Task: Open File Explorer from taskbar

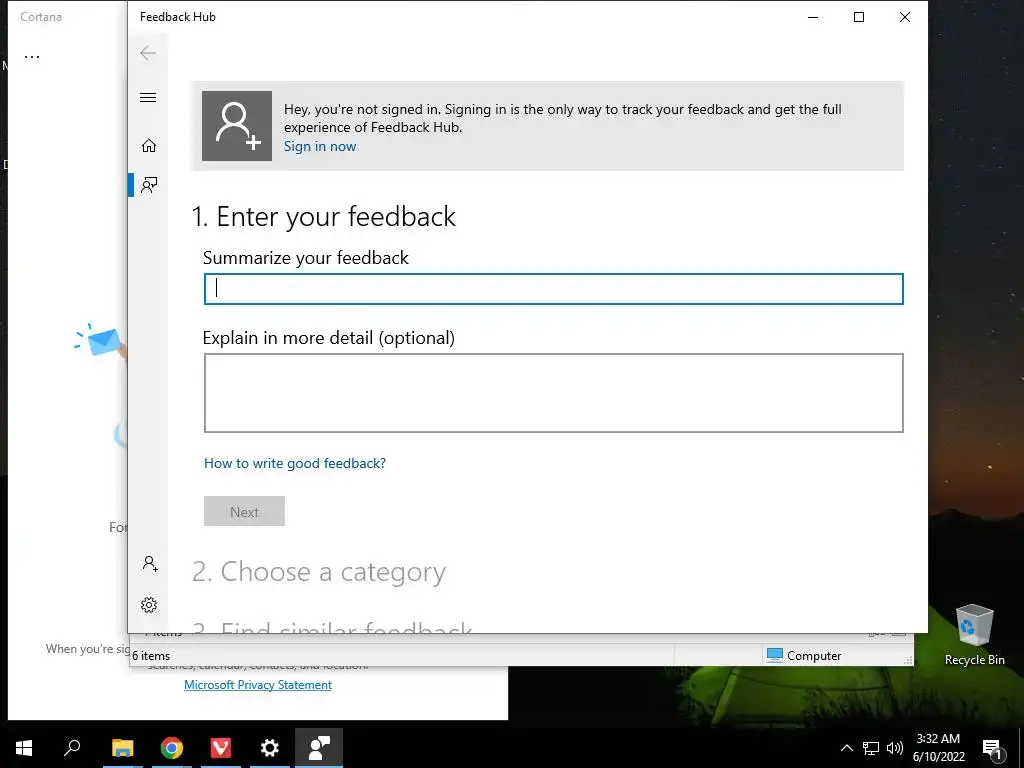Action: tap(122, 748)
